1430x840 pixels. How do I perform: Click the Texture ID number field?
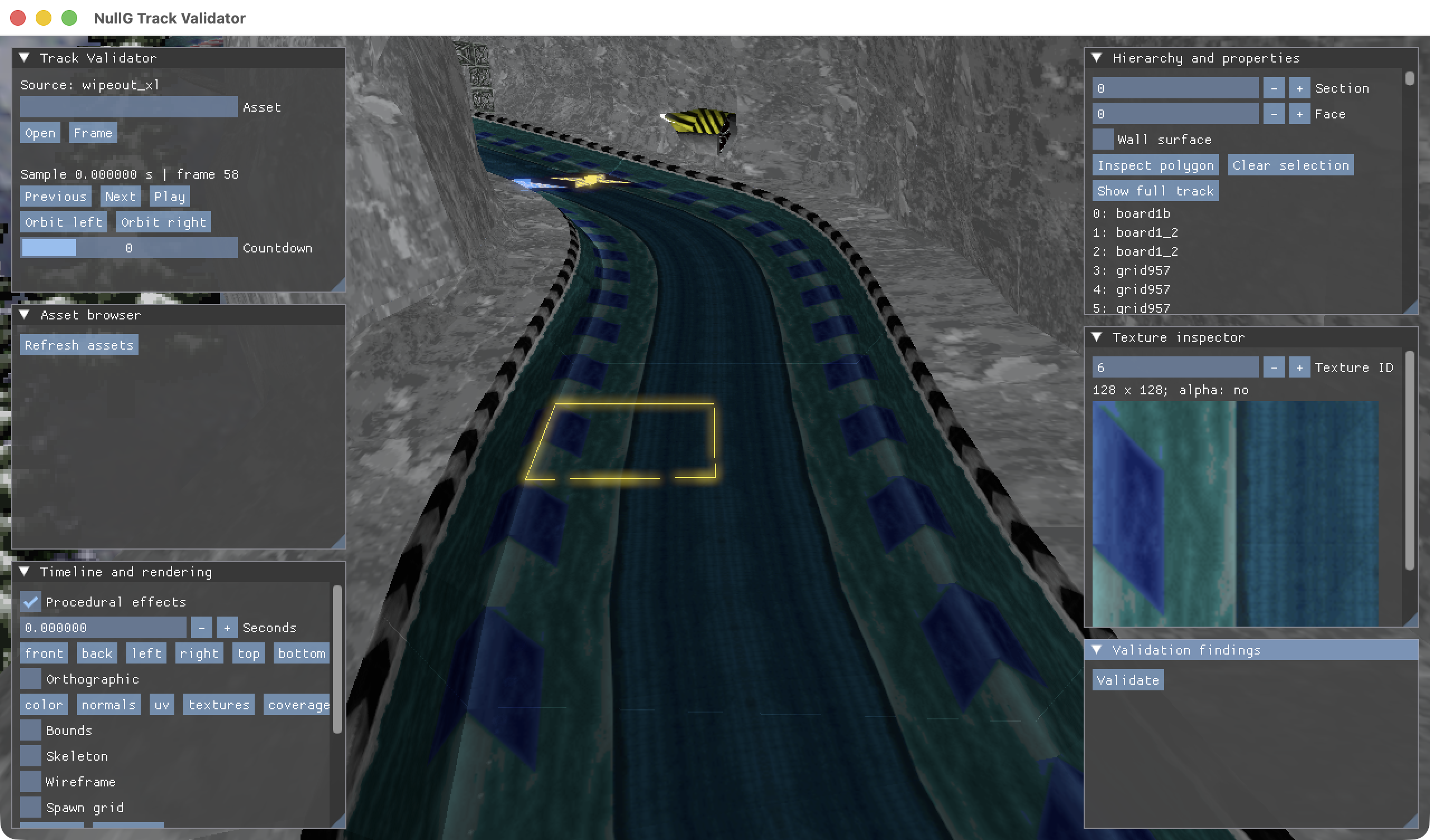pyautogui.click(x=1175, y=367)
